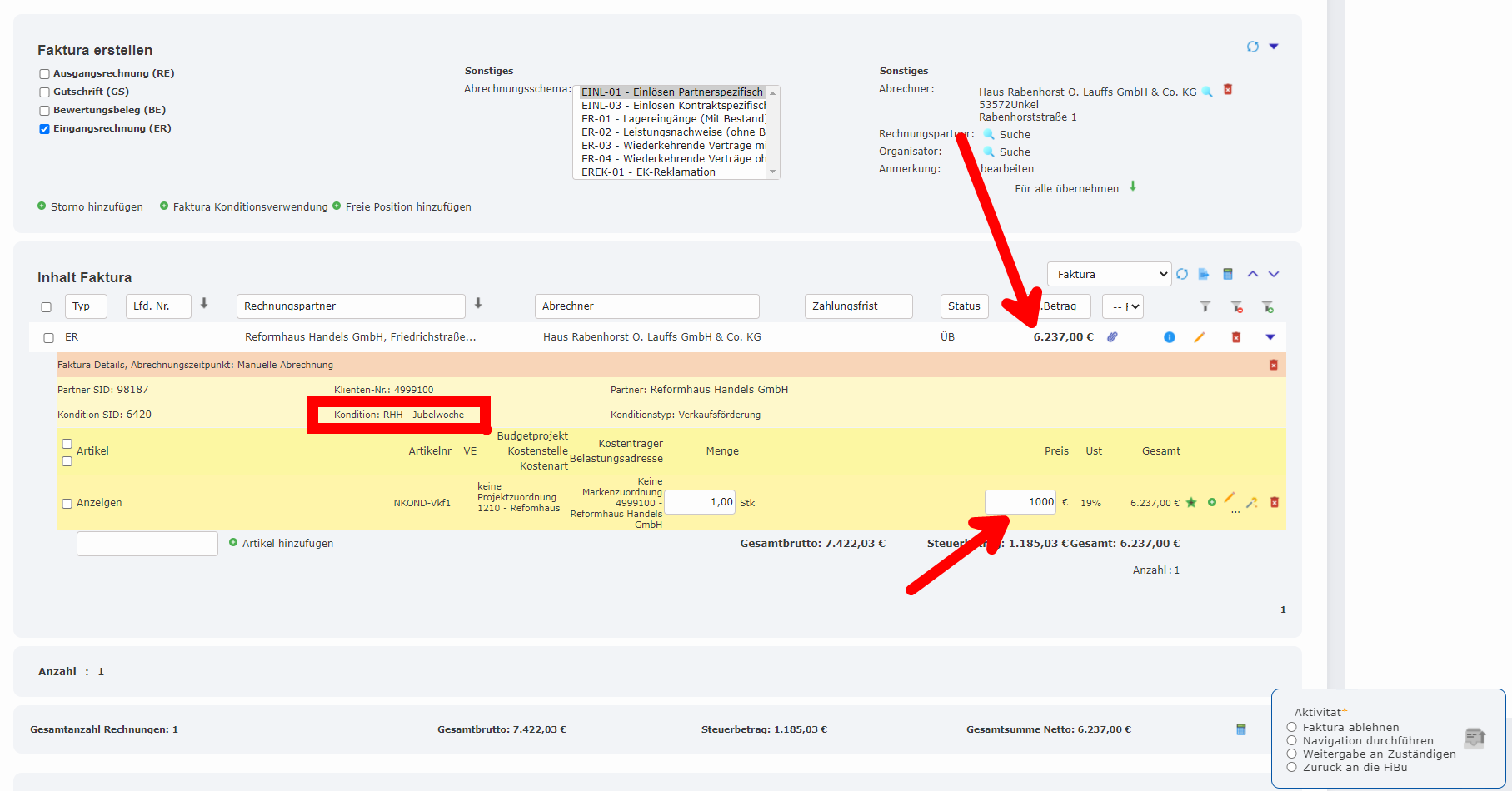Open the calculator icon above the Faktura table
The width and height of the screenshot is (1512, 791).
[1227, 273]
